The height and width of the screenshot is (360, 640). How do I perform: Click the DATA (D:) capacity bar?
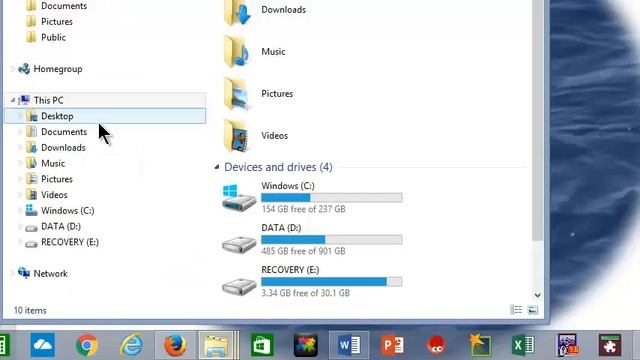(x=331, y=240)
